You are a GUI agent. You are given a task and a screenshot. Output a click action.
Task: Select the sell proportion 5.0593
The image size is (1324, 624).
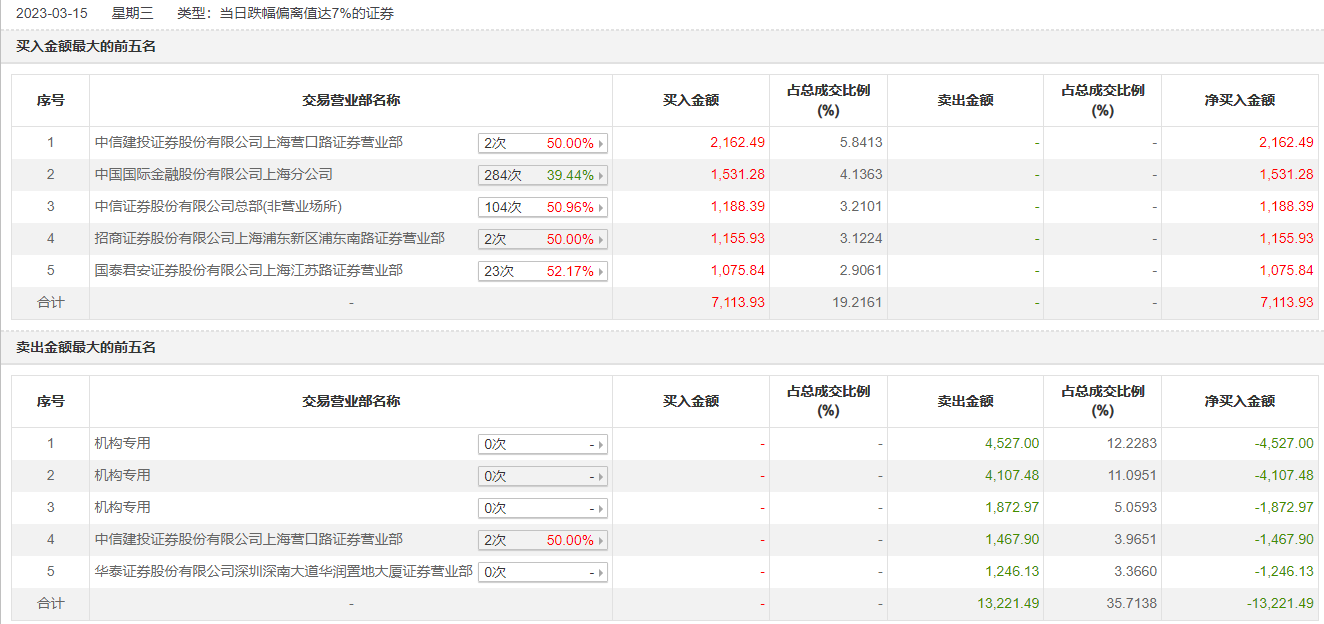pos(1134,508)
